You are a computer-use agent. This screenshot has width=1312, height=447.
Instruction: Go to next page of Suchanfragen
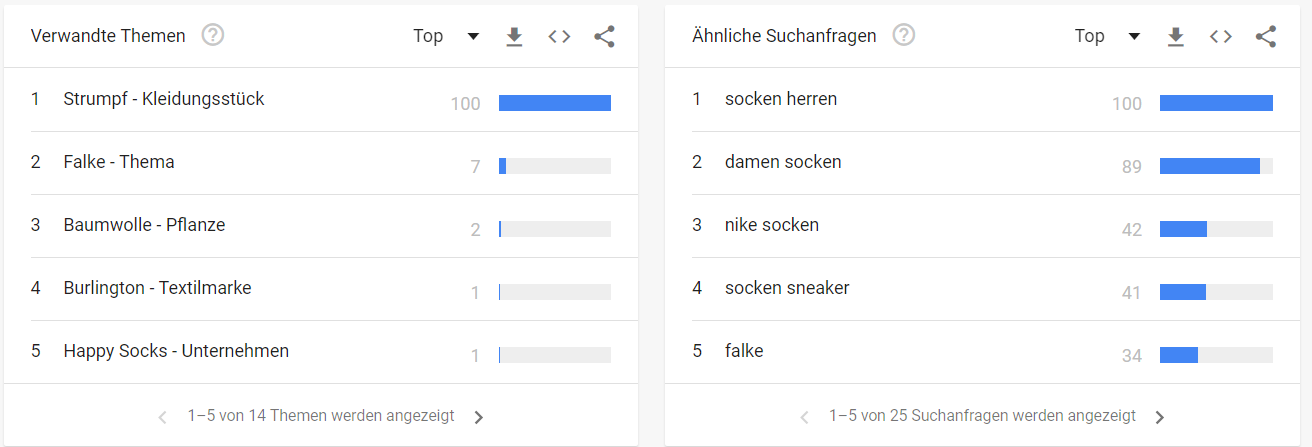tap(1159, 417)
